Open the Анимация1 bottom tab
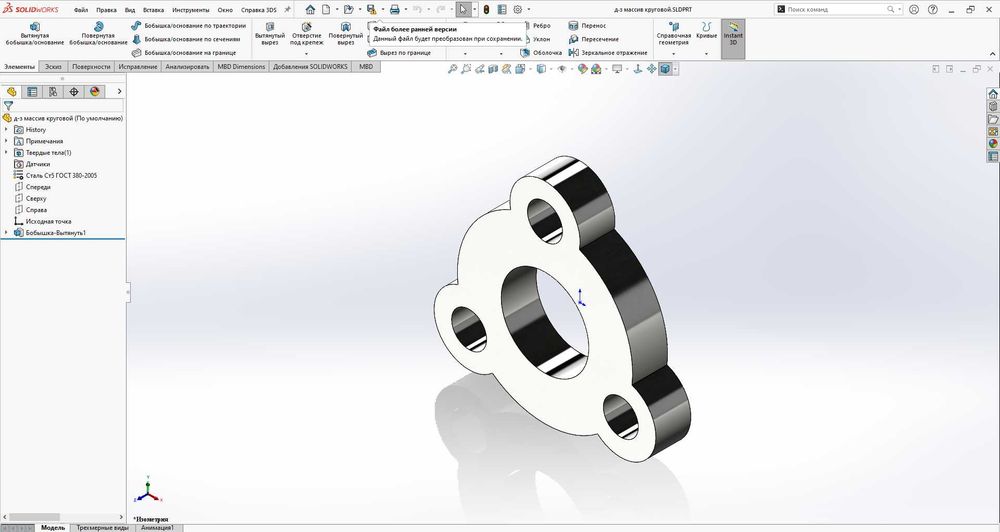The image size is (1000, 532). coord(157,528)
